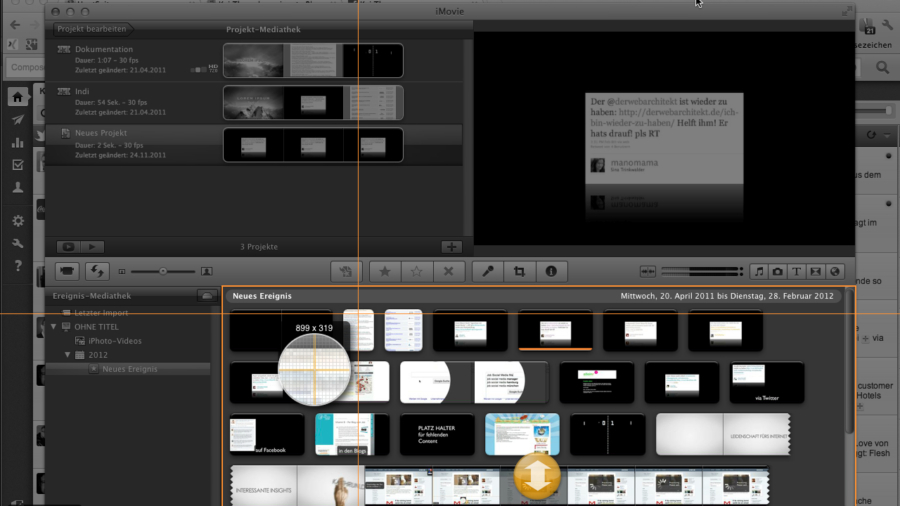900x506 pixels.
Task: Select the crop and rotate tool
Action: pos(519,271)
